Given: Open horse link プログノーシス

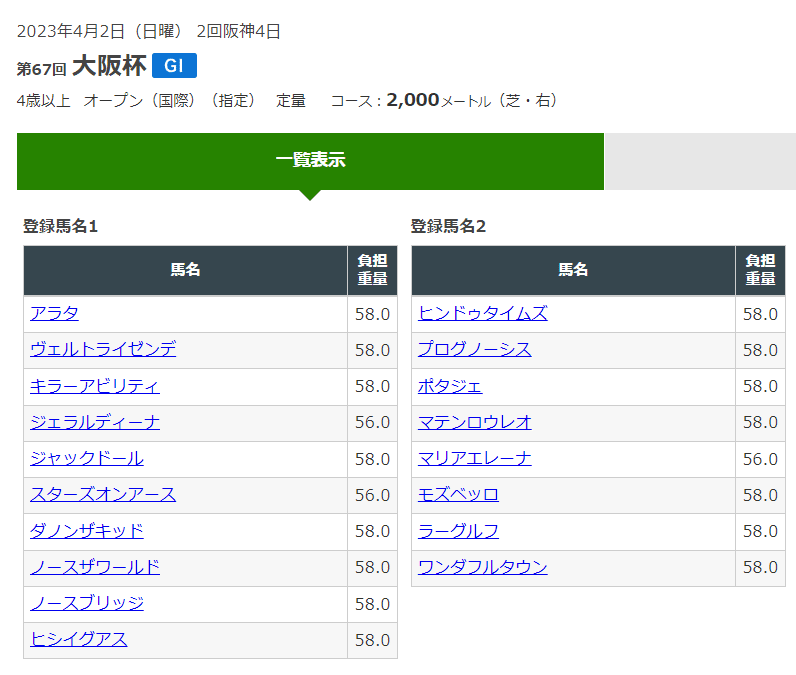Looking at the screenshot, I should pos(475,350).
